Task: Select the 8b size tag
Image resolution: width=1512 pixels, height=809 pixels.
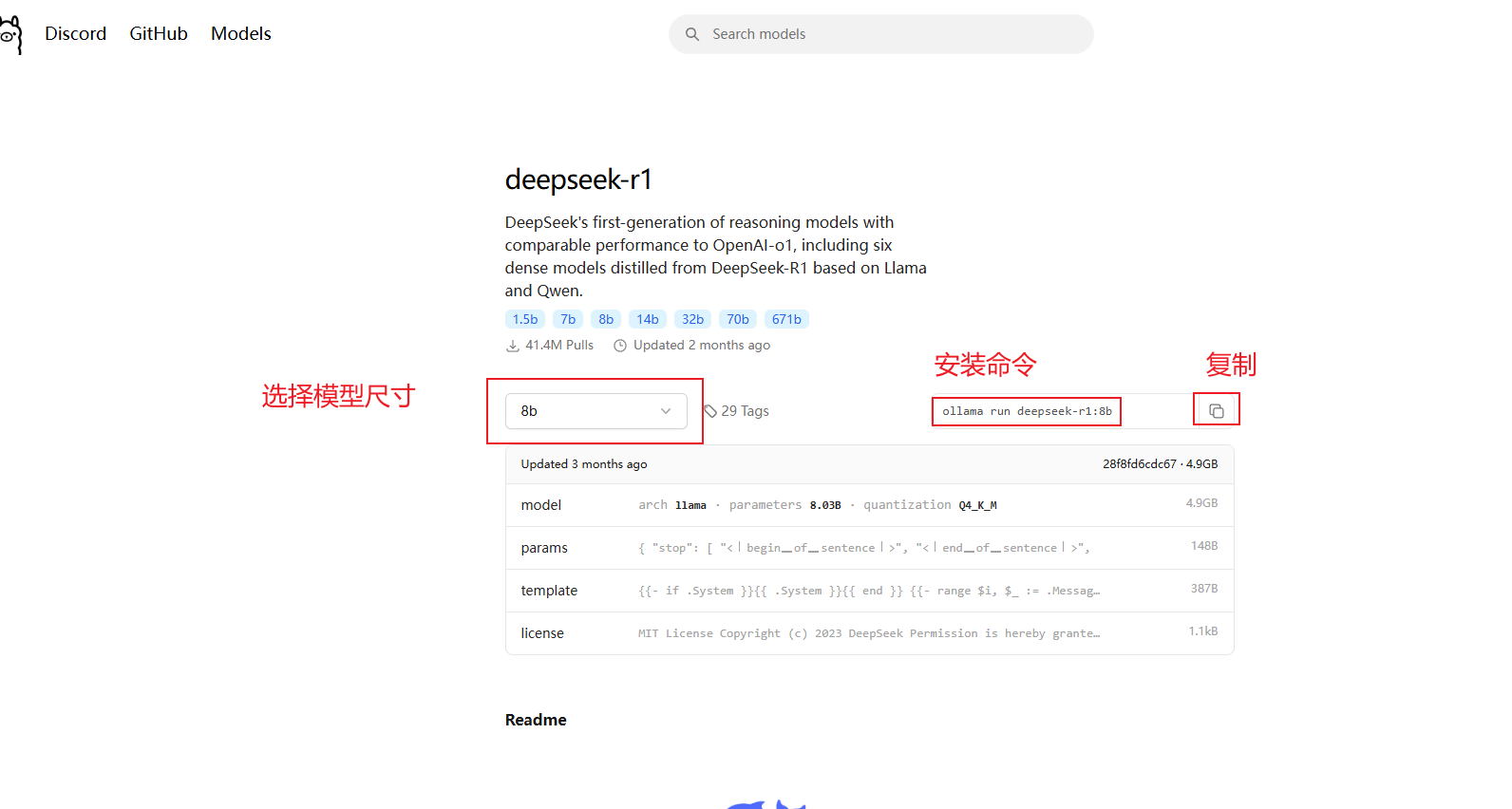Action: (606, 319)
